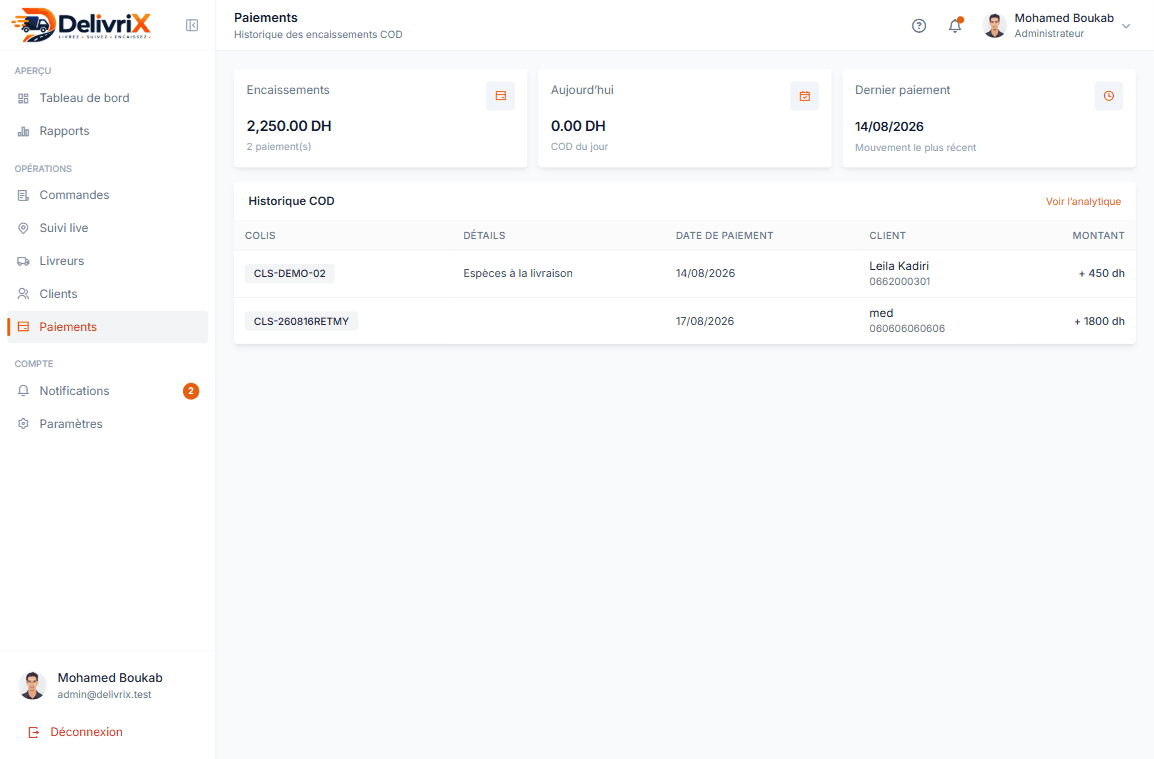Open Commandes in the sidebar

(x=107, y=195)
